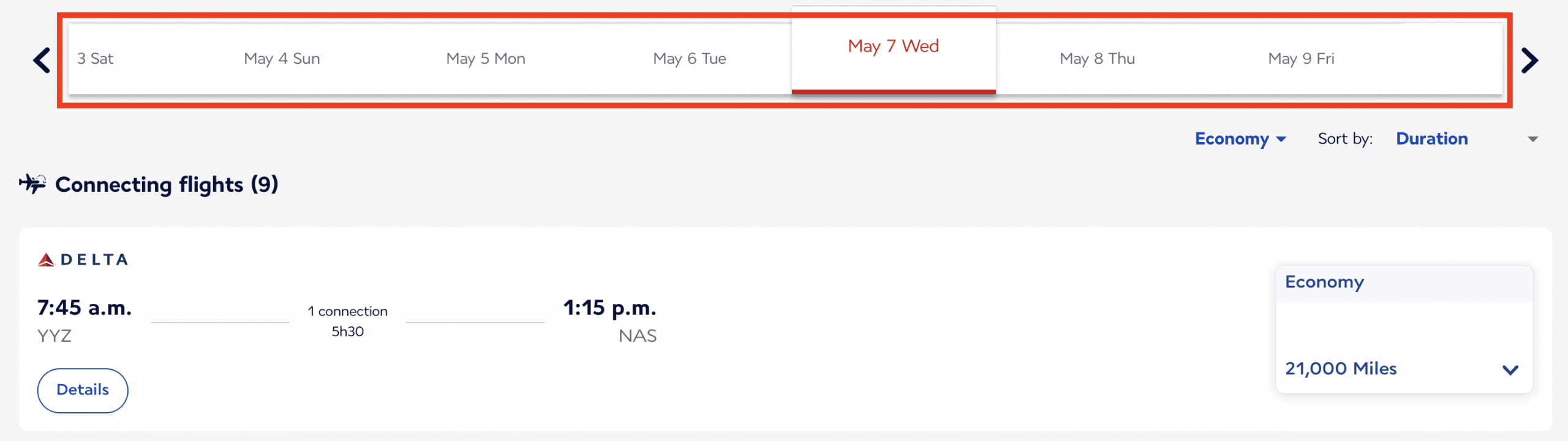The image size is (1568, 441).
Task: Choose the May 8 Thu date
Action: [1097, 59]
